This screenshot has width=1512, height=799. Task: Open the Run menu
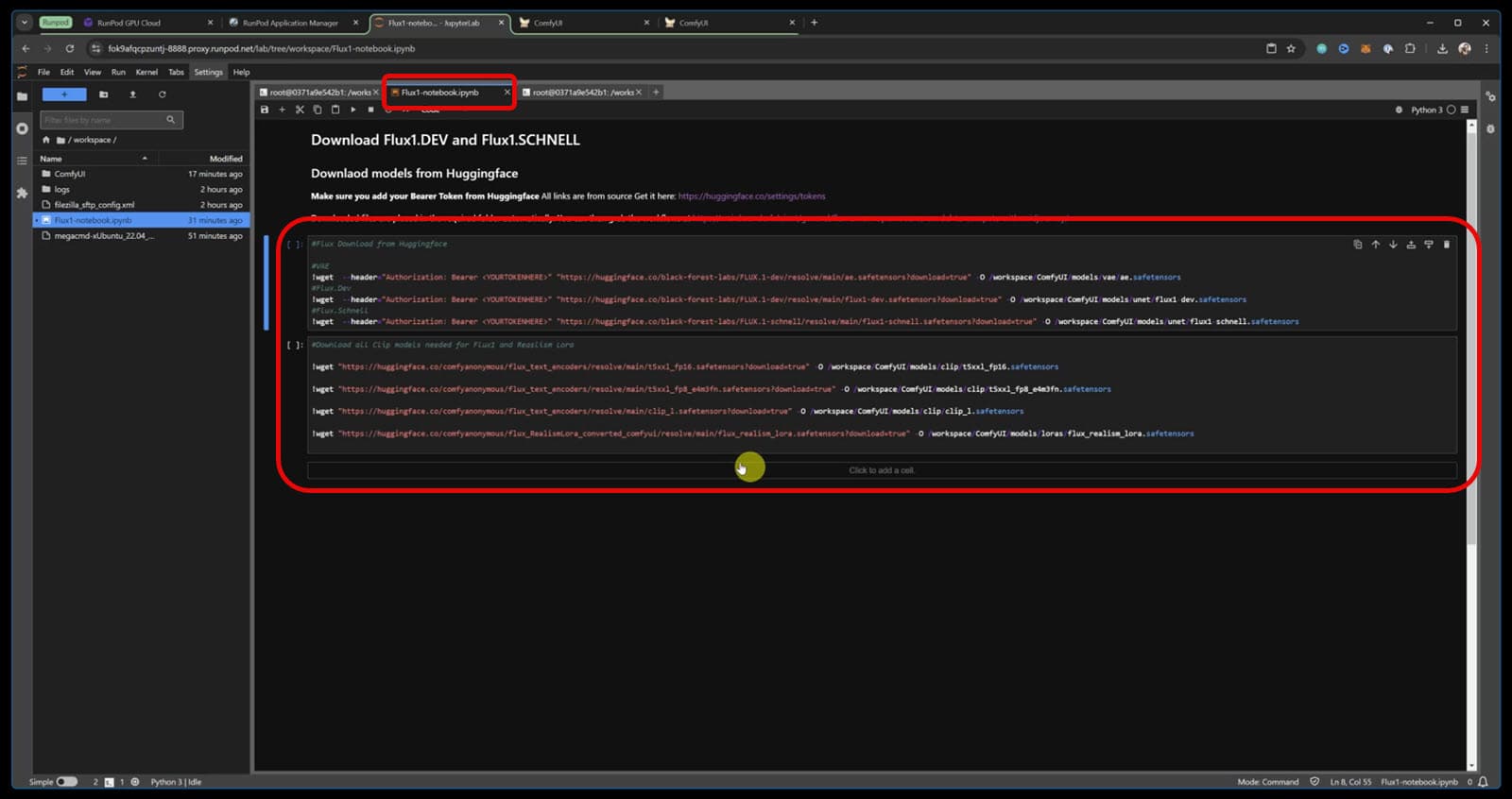tap(118, 72)
